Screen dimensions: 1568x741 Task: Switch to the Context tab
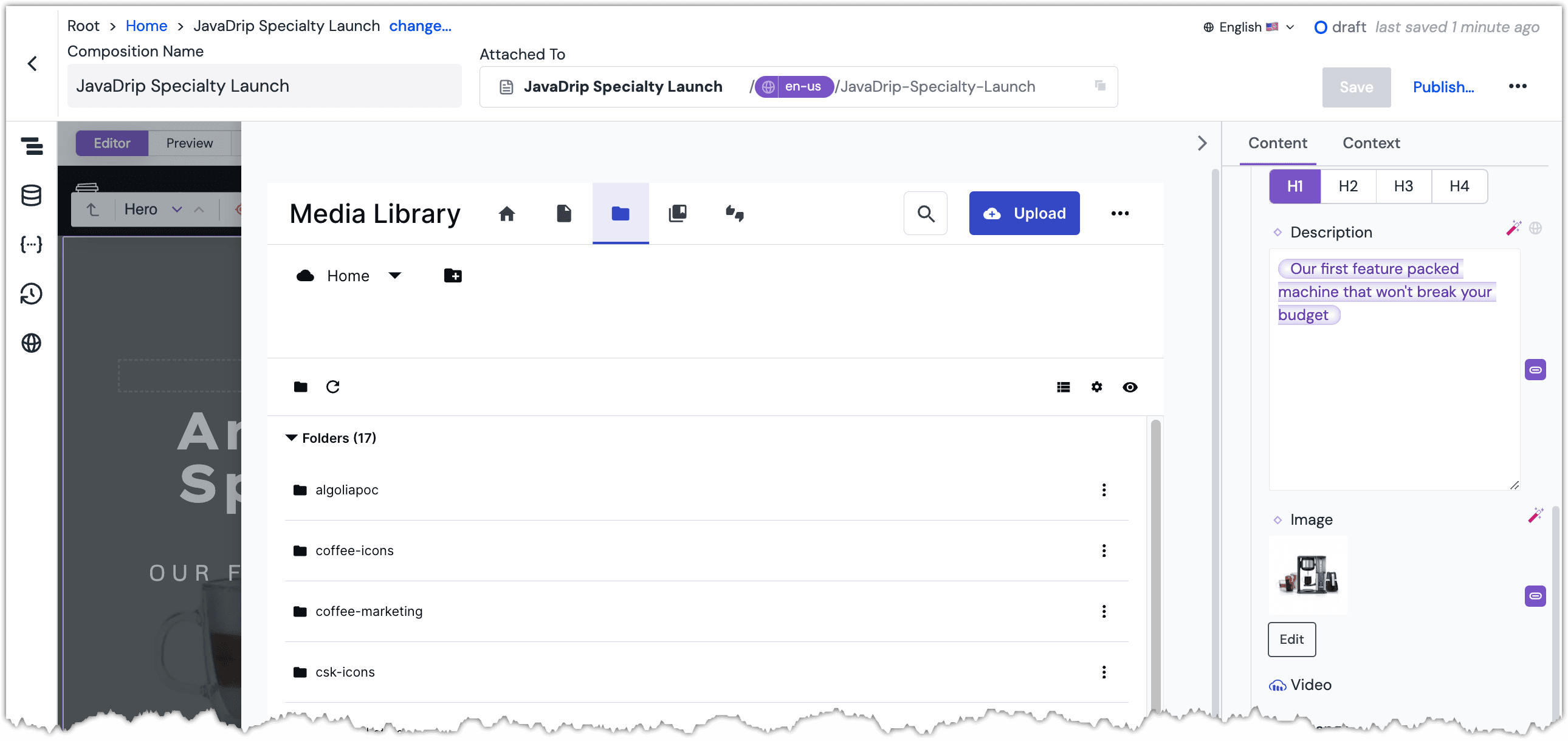[1370, 143]
